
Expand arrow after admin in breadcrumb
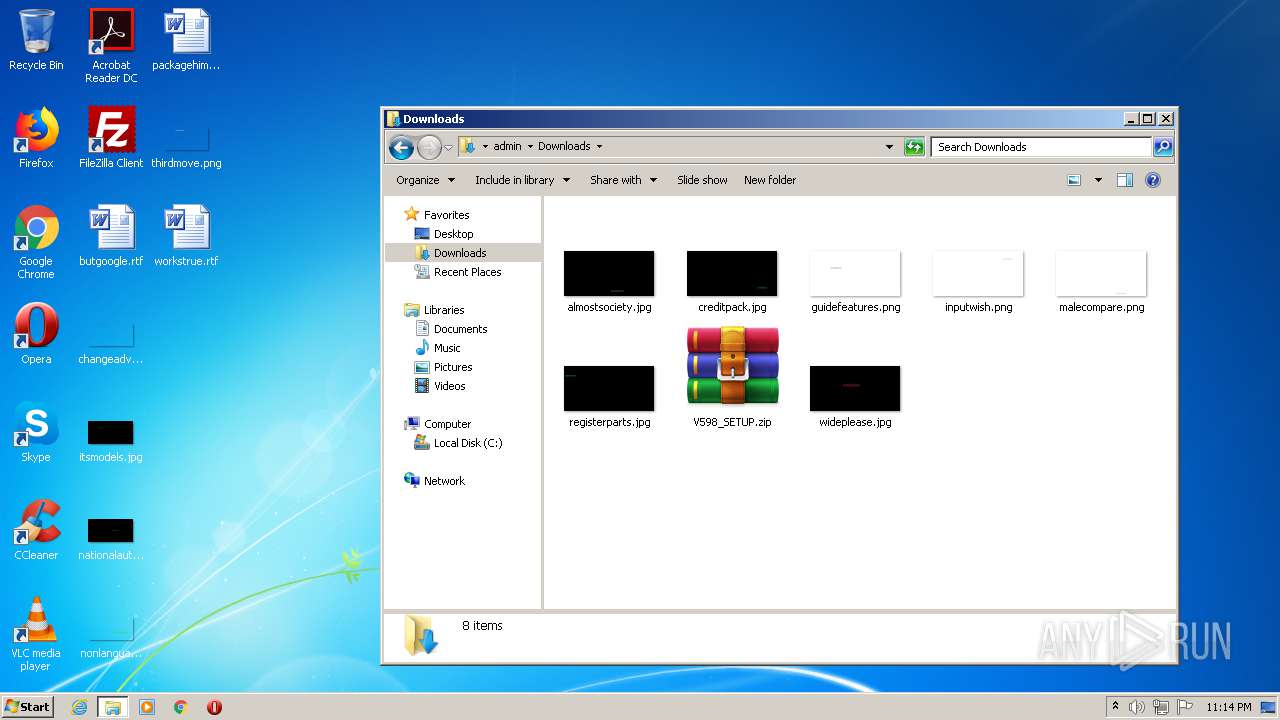pos(530,147)
